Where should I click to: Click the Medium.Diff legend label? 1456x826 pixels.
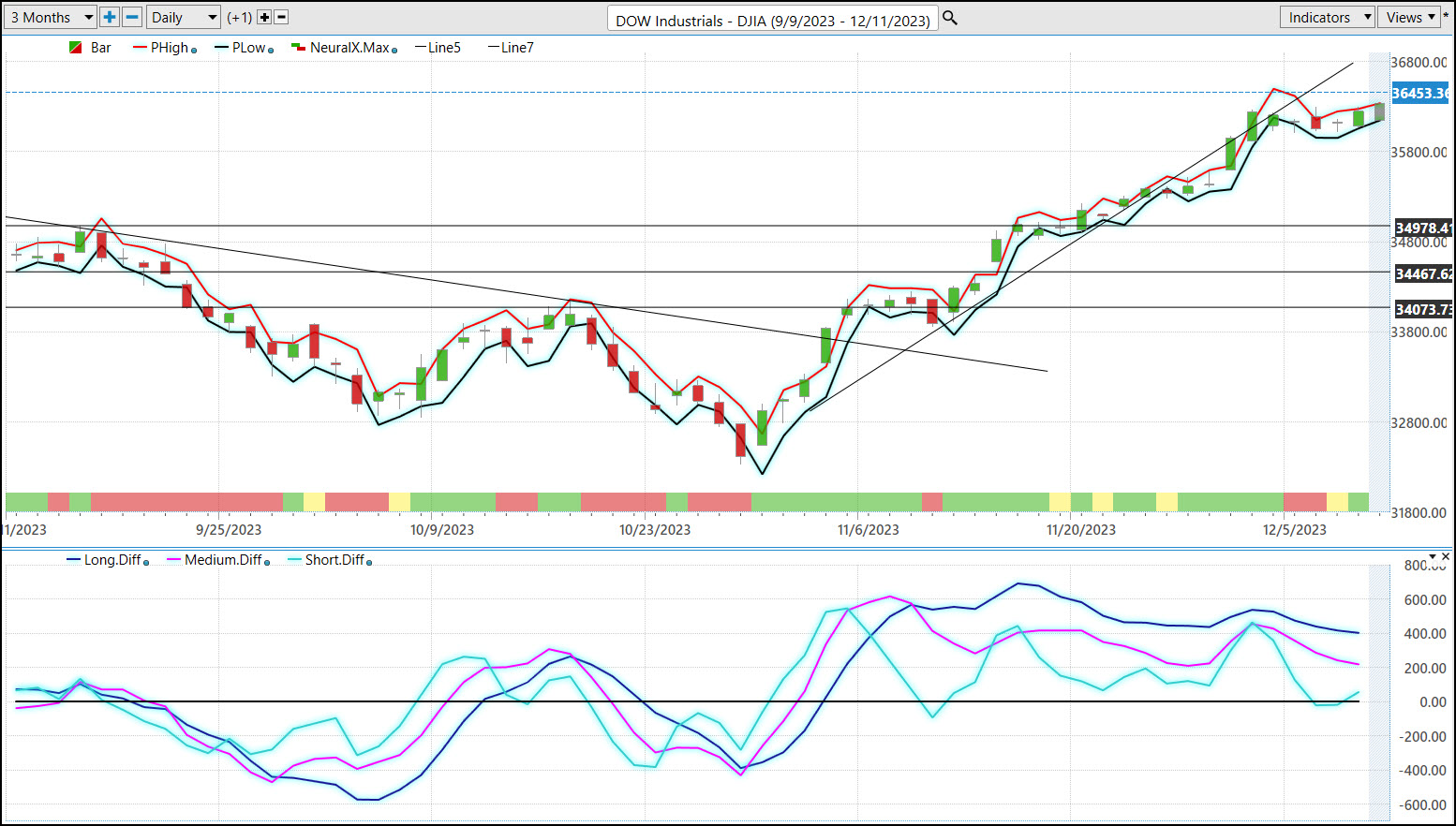pos(223,560)
